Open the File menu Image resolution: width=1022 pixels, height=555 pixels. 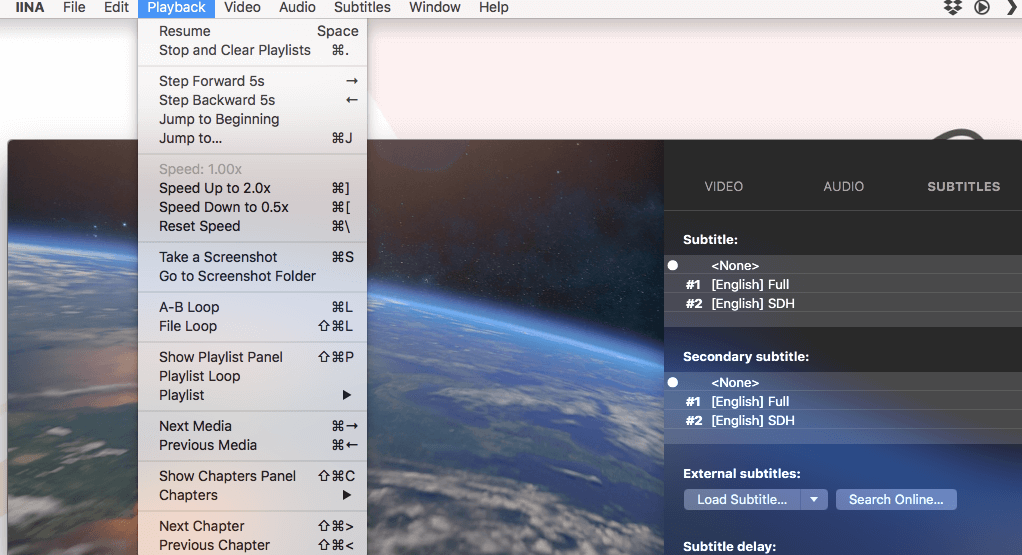(74, 7)
